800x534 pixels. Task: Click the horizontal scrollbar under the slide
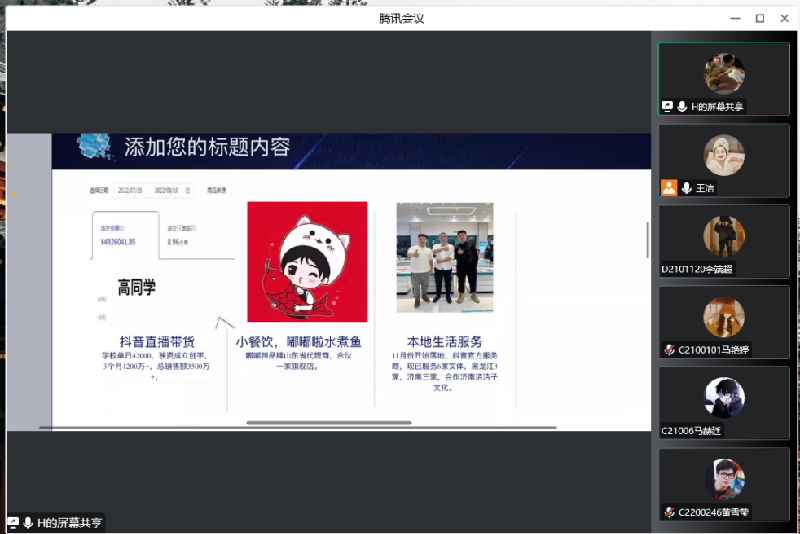point(329,423)
